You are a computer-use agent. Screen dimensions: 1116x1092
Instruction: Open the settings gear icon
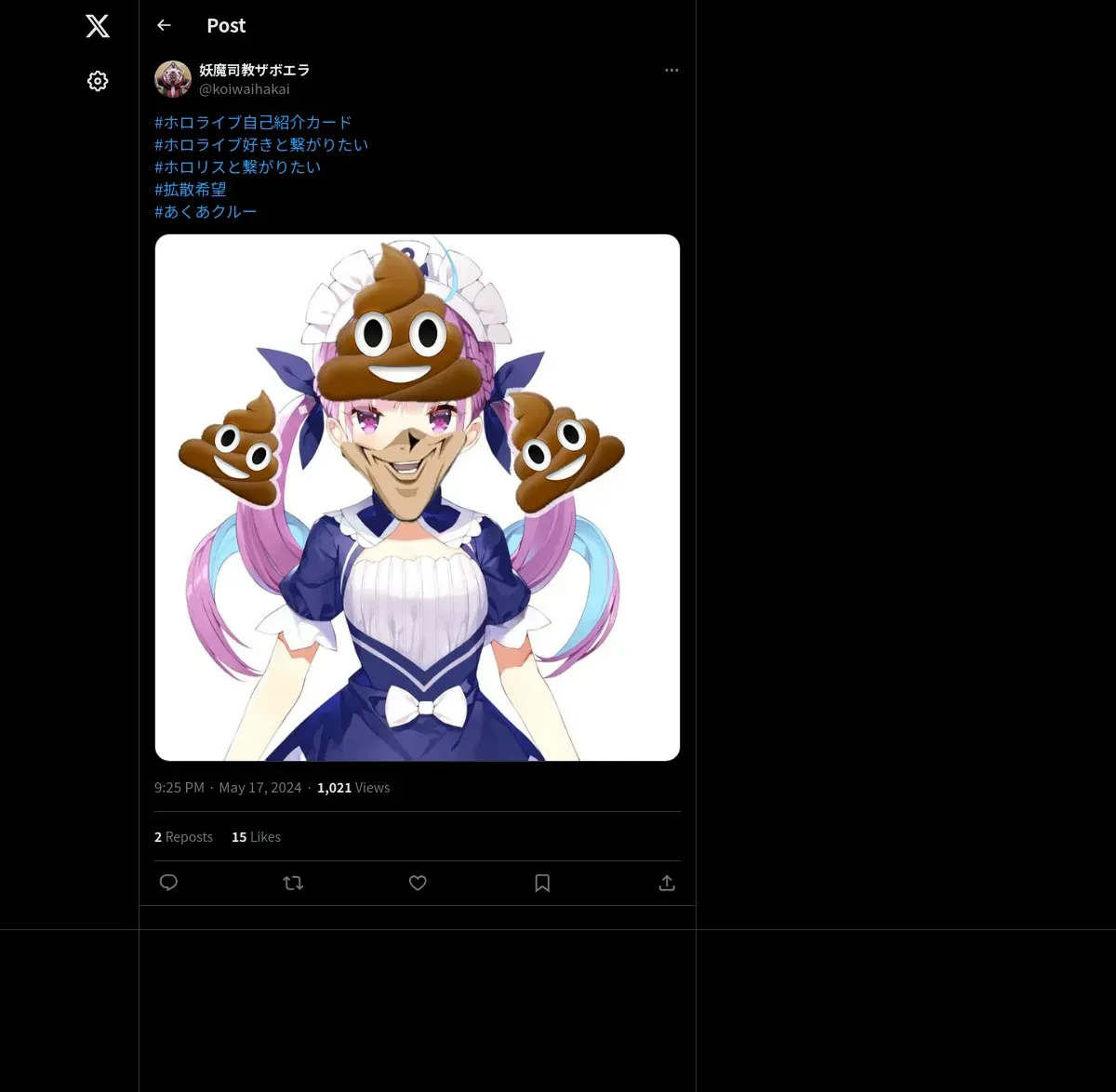click(98, 81)
